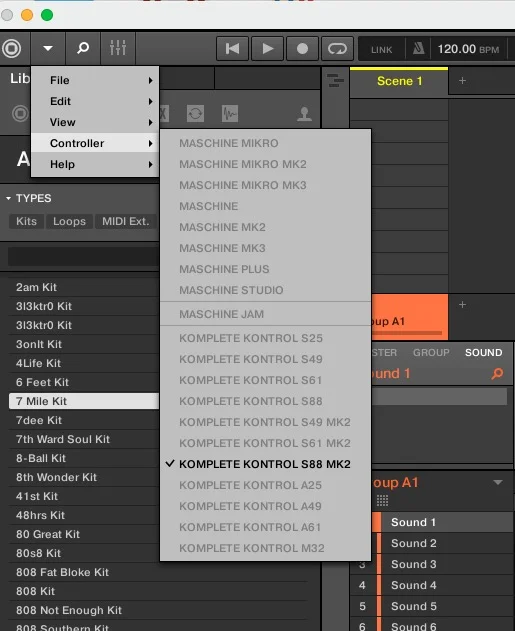
Task: Expand the Group A1 dropdown arrow
Action: click(x=498, y=482)
